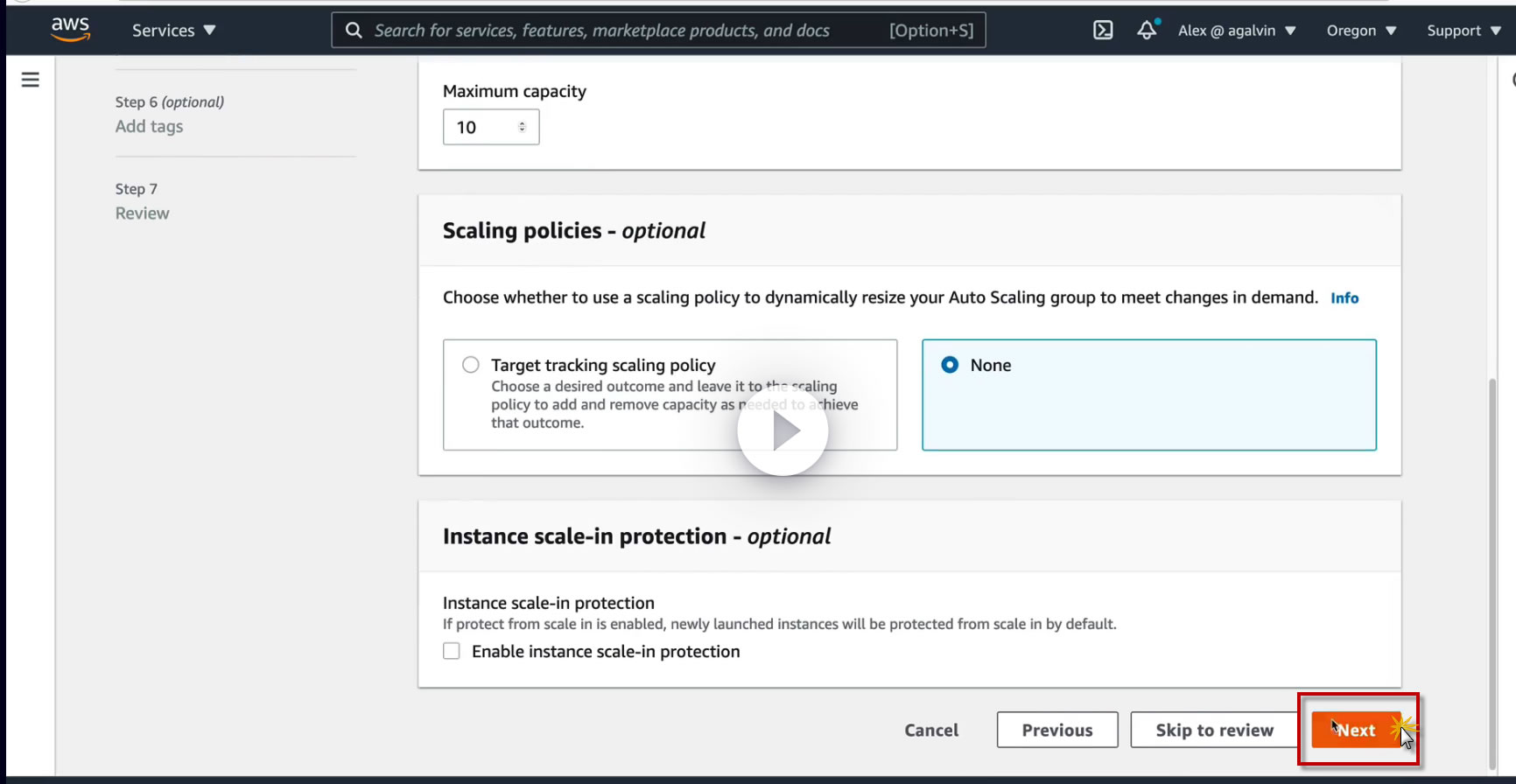Image resolution: width=1516 pixels, height=784 pixels.
Task: Go to Step 6 Add tags
Action: point(149,126)
